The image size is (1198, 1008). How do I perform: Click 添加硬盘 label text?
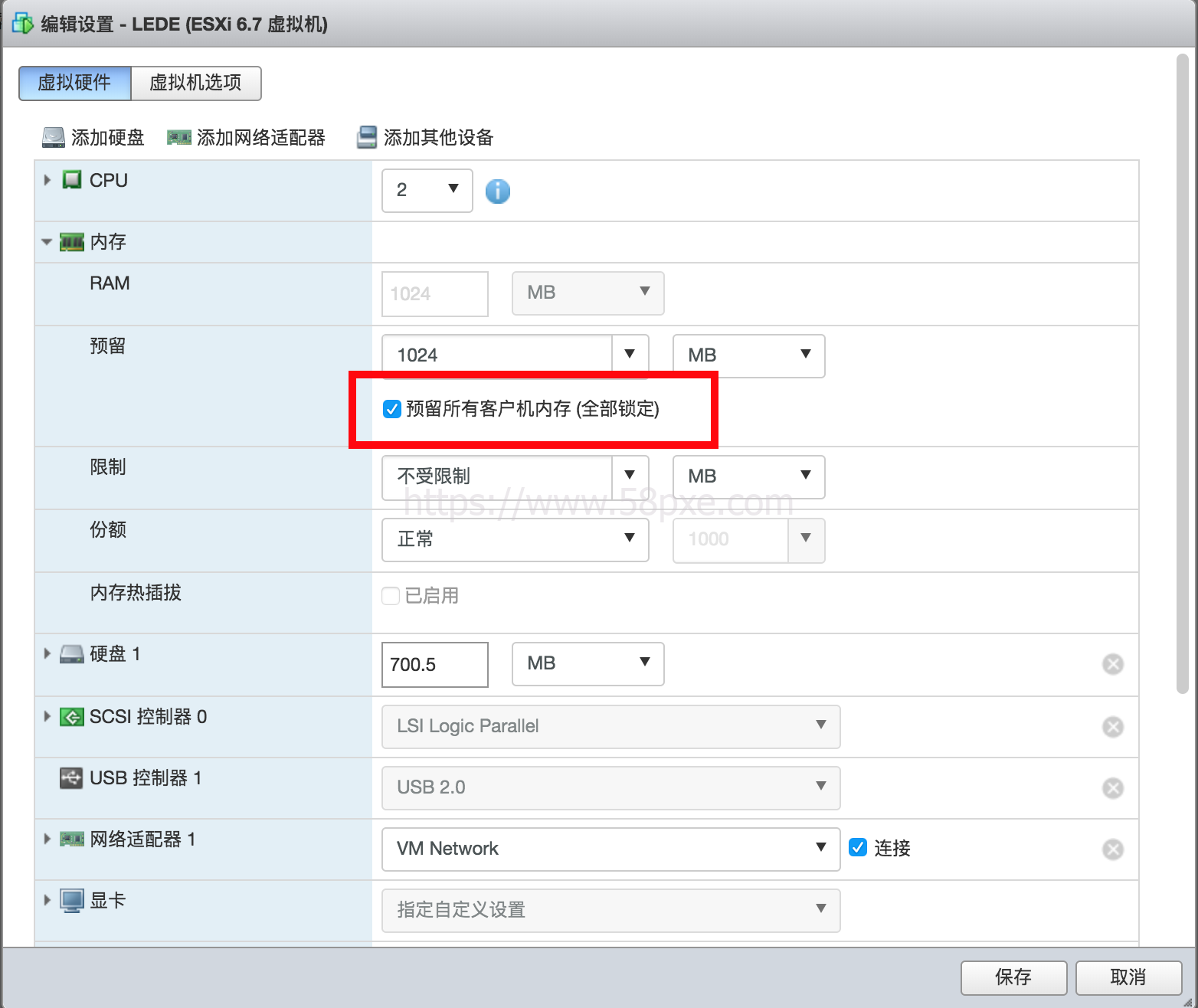coord(108,138)
